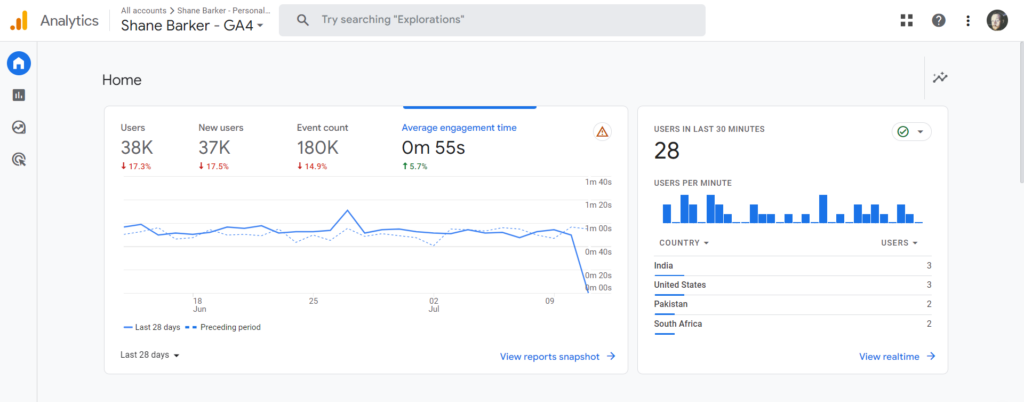
Task: Click the Pakistan country row
Action: [792, 305]
